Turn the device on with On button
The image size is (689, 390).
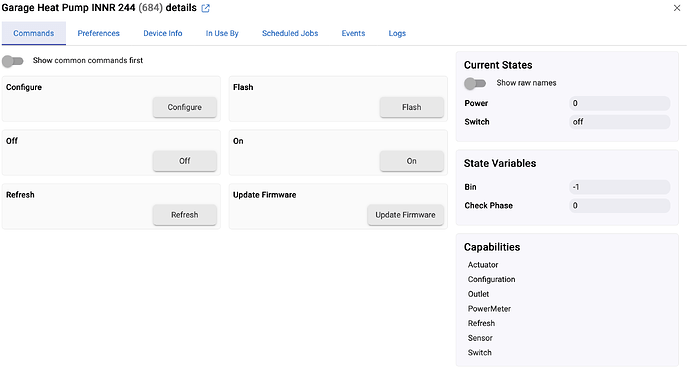(x=412, y=161)
